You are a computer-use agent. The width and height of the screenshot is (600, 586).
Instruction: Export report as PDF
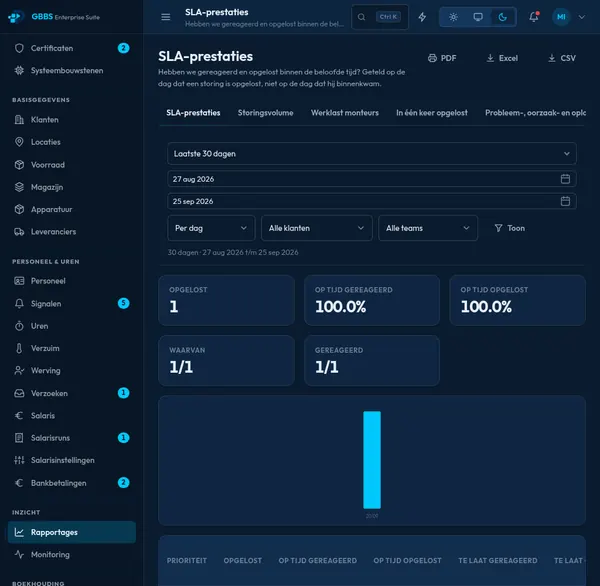442,58
